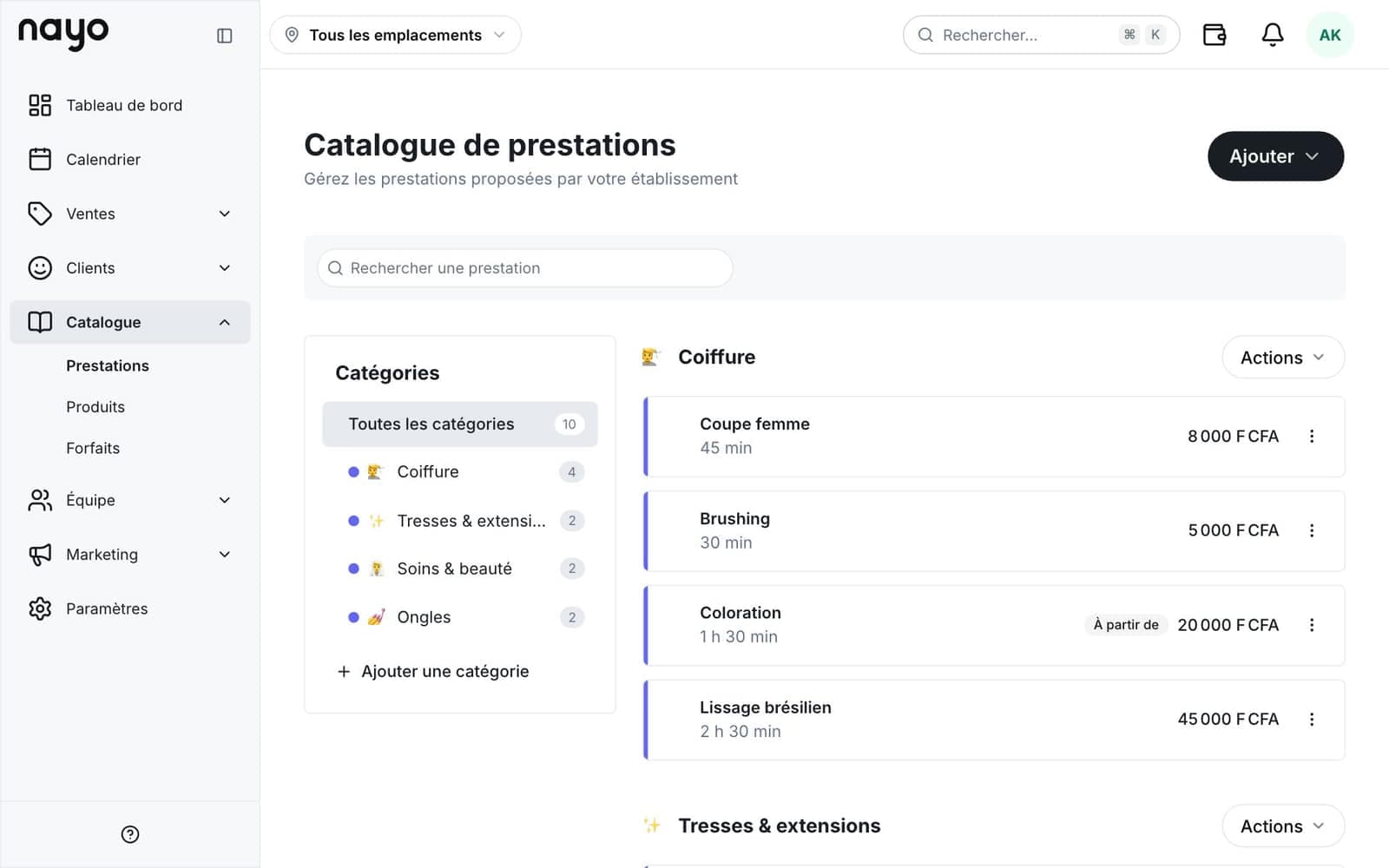The height and width of the screenshot is (868, 1389).
Task: Open the Brushing service name
Action: tap(734, 518)
